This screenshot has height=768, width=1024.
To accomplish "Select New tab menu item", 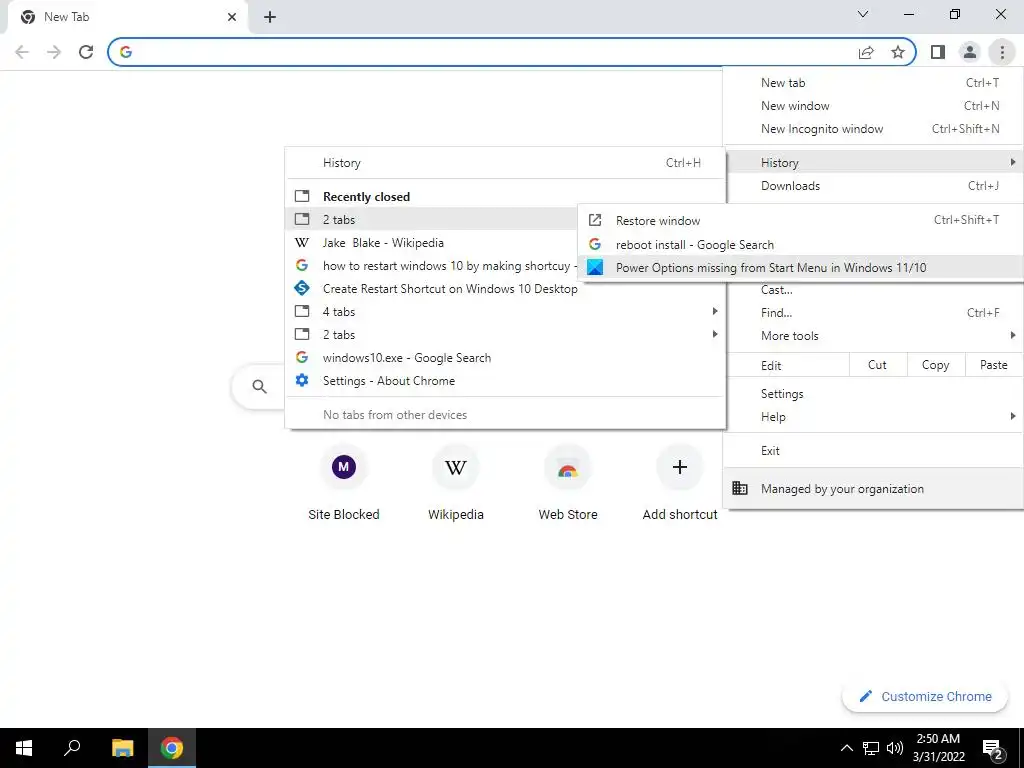I will pos(873,83).
